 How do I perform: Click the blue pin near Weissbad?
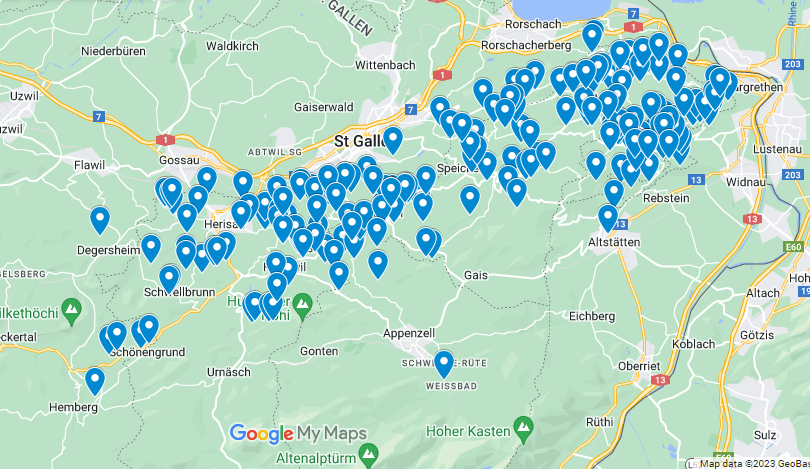coord(444,364)
